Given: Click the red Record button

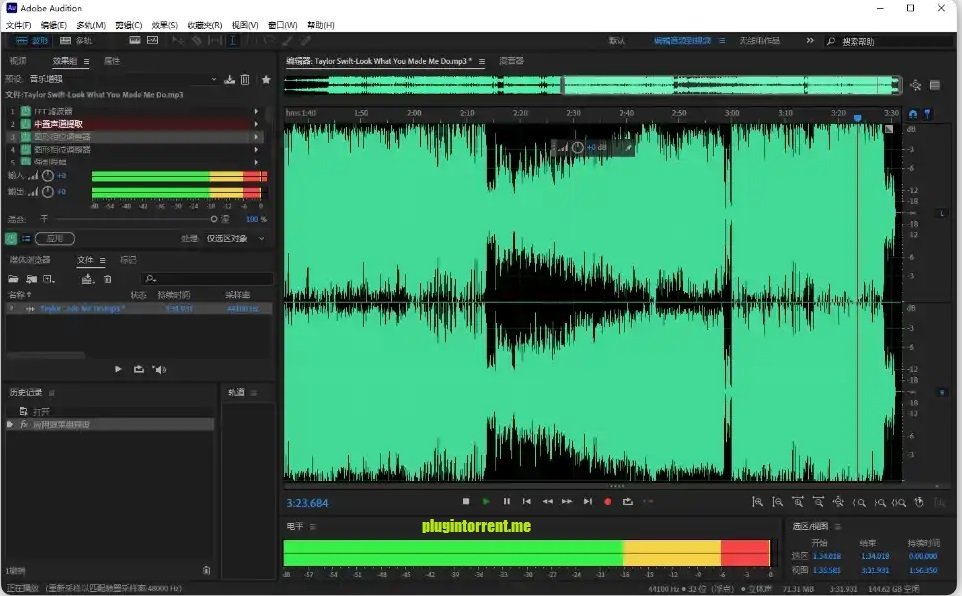Looking at the screenshot, I should tap(607, 501).
